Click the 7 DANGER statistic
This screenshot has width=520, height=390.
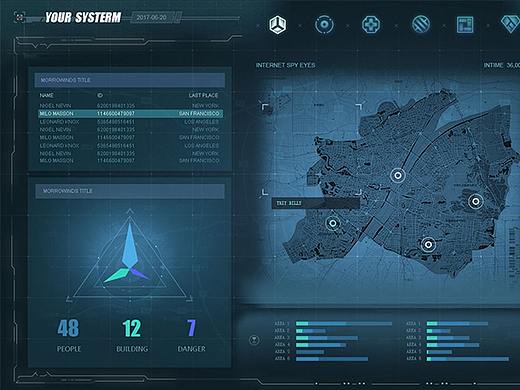(x=191, y=335)
